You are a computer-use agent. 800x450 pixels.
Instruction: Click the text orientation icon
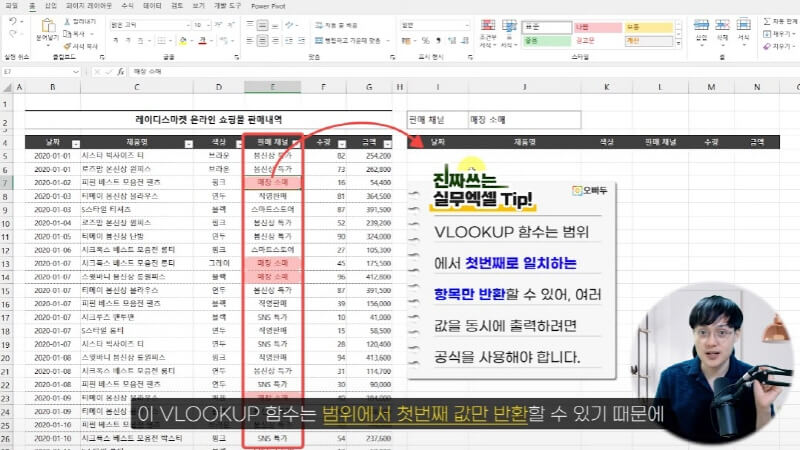coord(290,24)
